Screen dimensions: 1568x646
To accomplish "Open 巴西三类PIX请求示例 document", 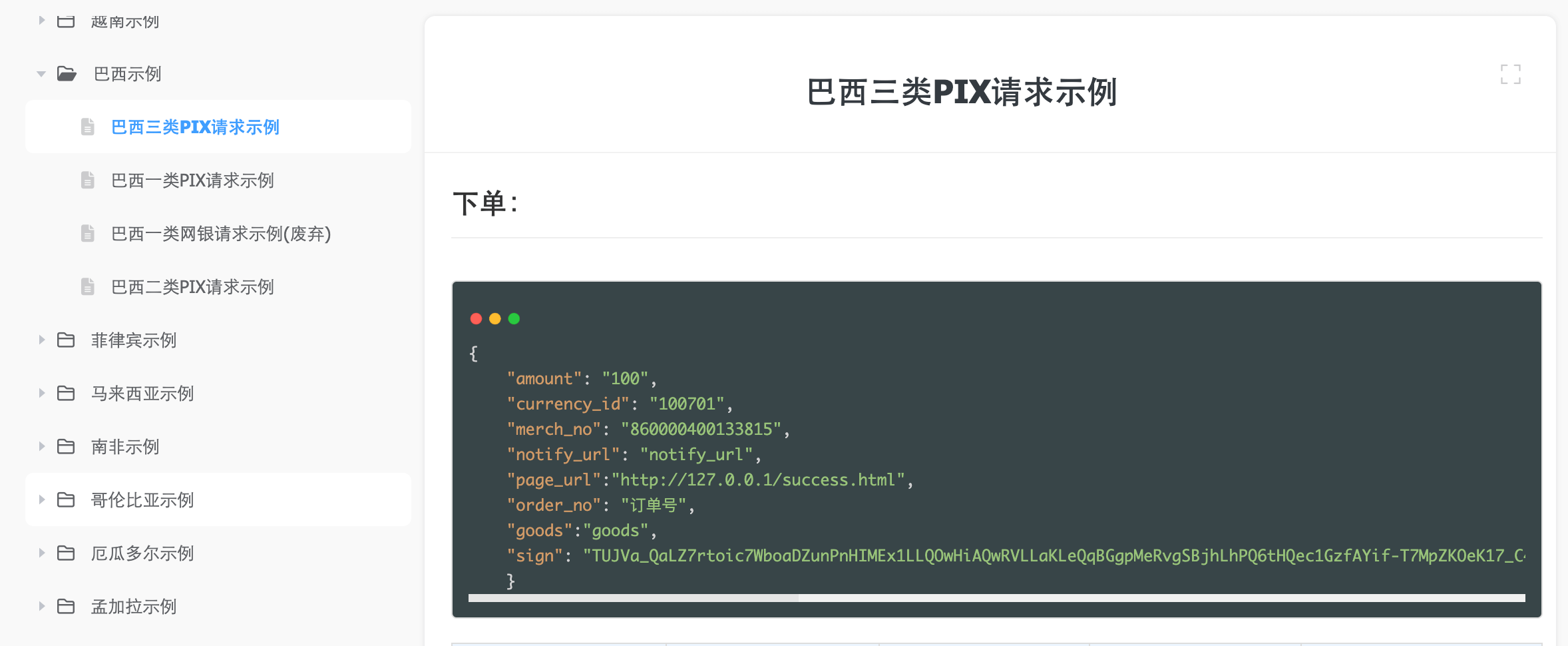I will tap(195, 127).
